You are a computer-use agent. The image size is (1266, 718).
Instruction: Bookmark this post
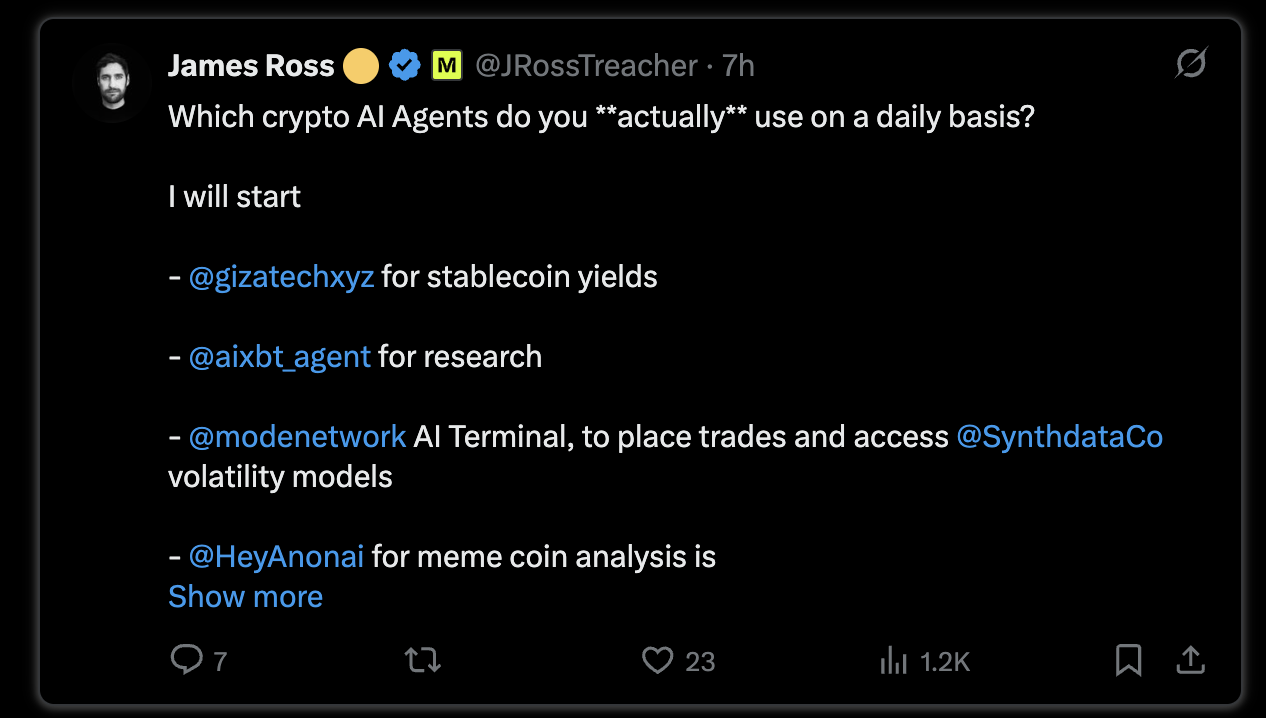[x=1129, y=660]
